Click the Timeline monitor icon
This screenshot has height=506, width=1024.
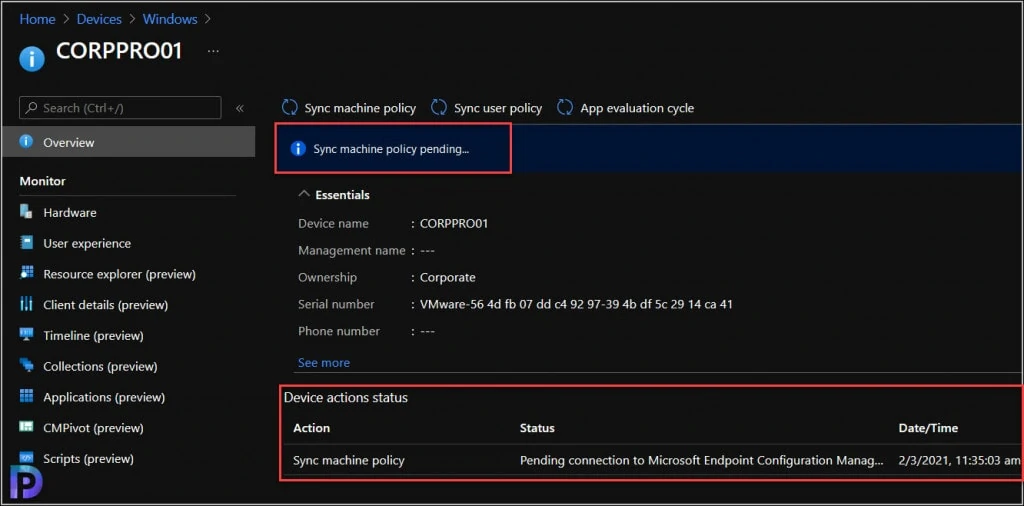pyautogui.click(x=26, y=335)
